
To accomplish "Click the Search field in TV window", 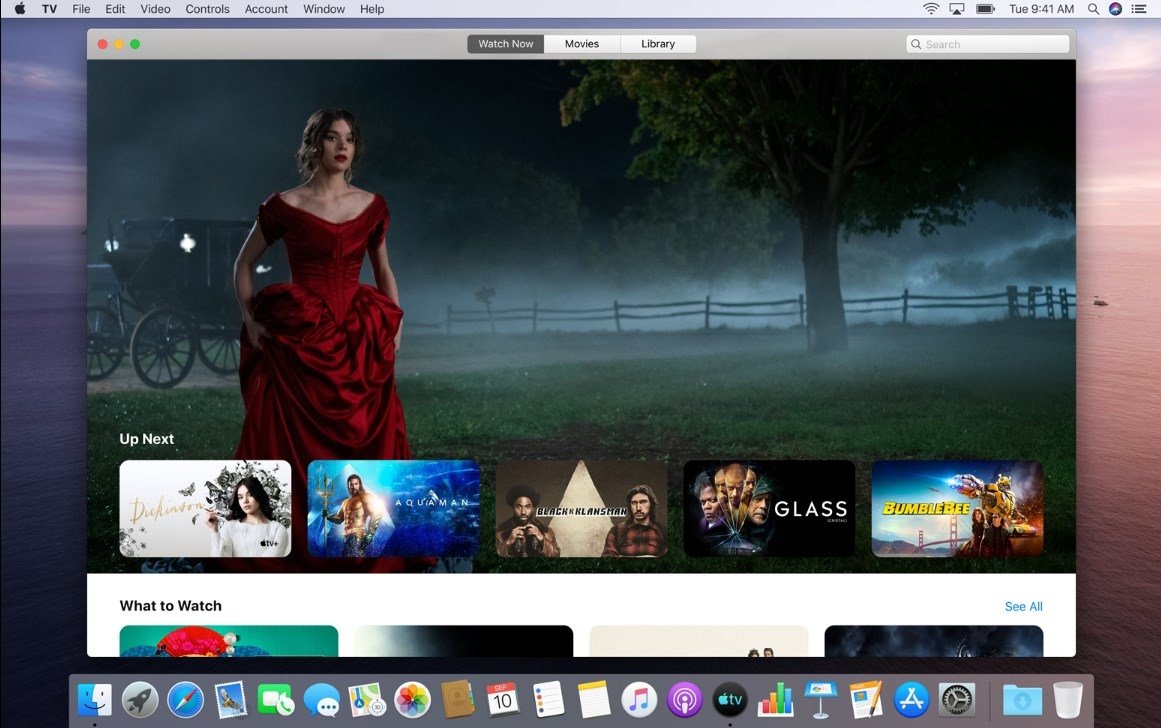I will [988, 44].
